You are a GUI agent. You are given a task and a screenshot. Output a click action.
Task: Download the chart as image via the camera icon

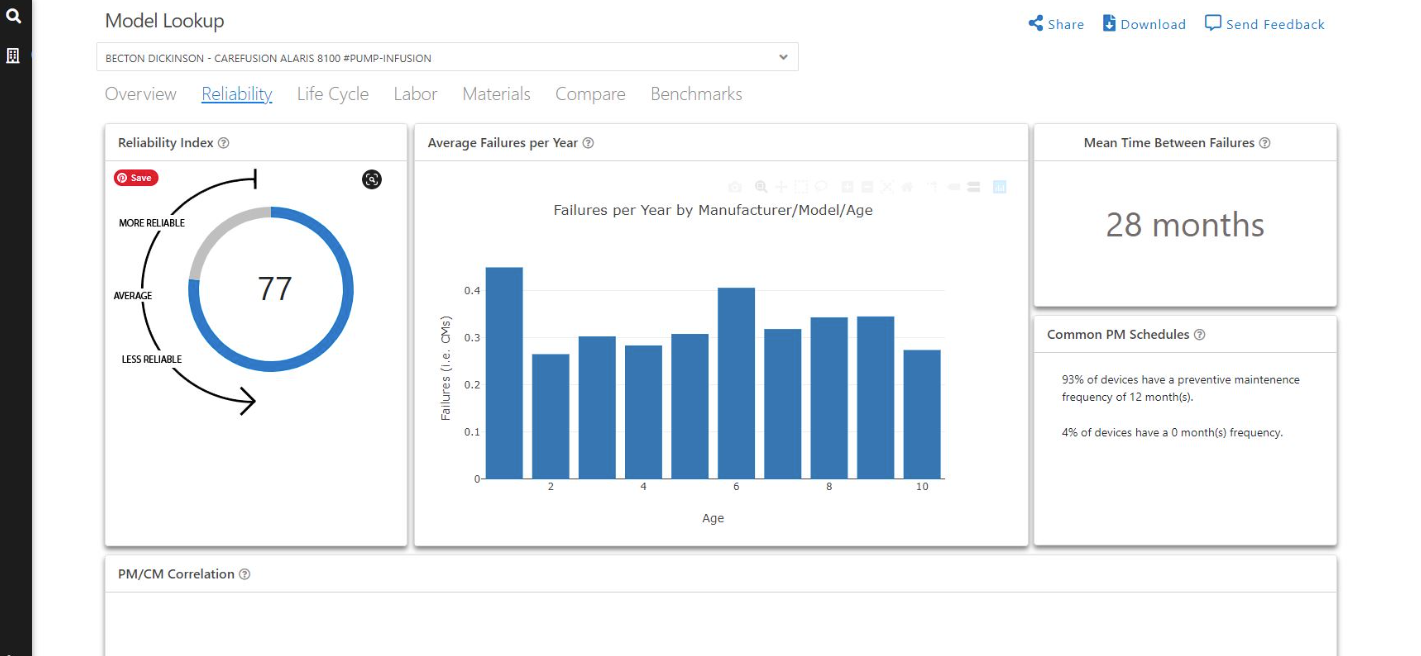tap(735, 187)
